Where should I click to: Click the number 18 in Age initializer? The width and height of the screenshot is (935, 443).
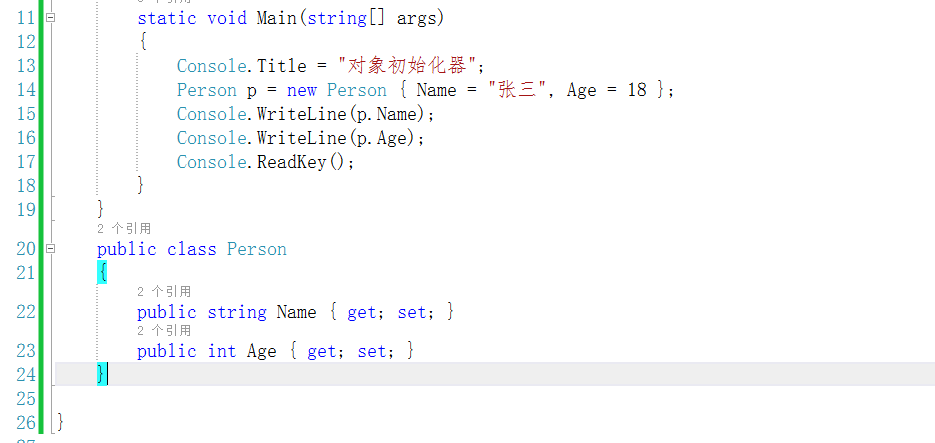637,90
